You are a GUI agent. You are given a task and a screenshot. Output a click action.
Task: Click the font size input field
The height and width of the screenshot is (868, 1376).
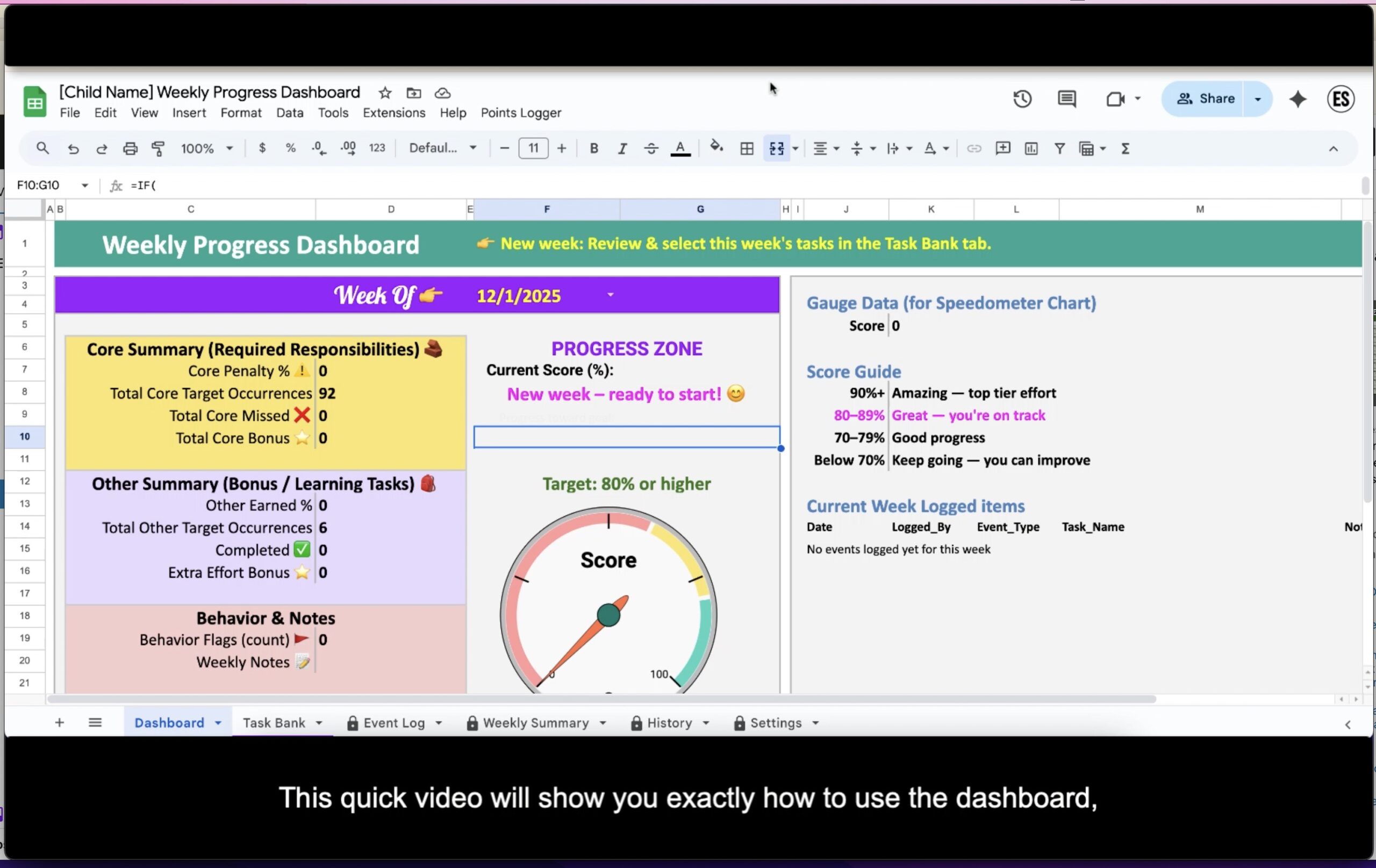coord(533,148)
